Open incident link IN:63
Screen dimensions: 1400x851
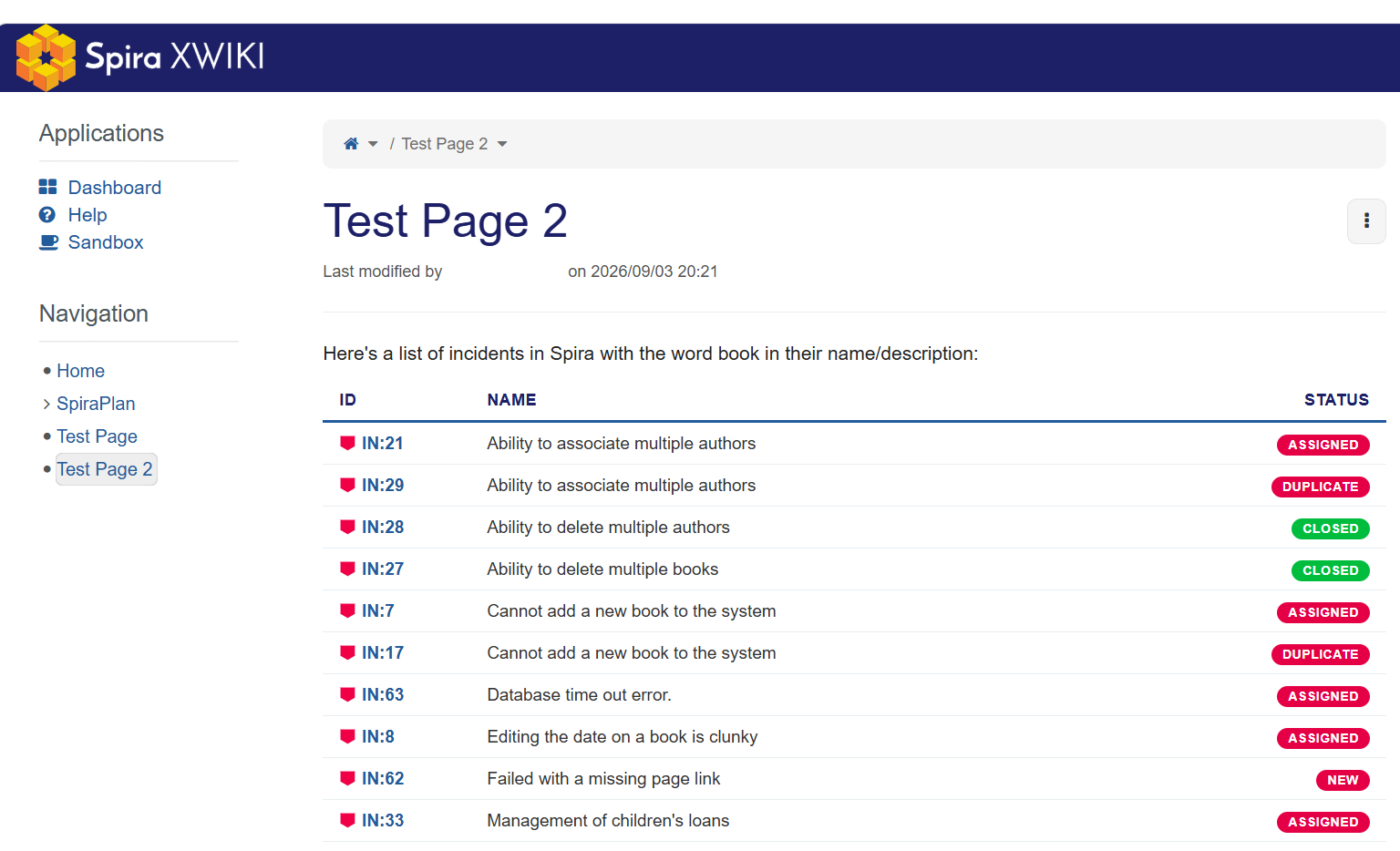[x=383, y=695]
